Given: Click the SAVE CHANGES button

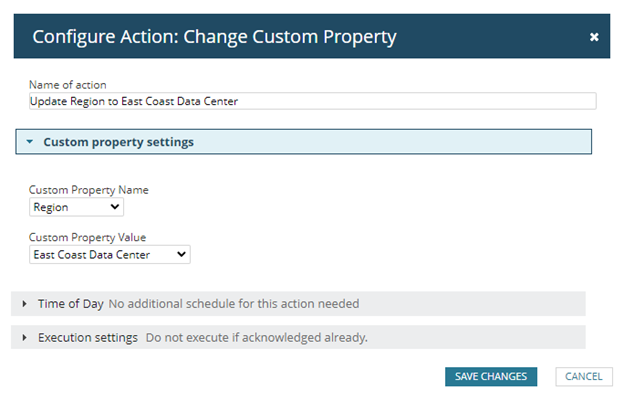Looking at the screenshot, I should pyautogui.click(x=491, y=376).
